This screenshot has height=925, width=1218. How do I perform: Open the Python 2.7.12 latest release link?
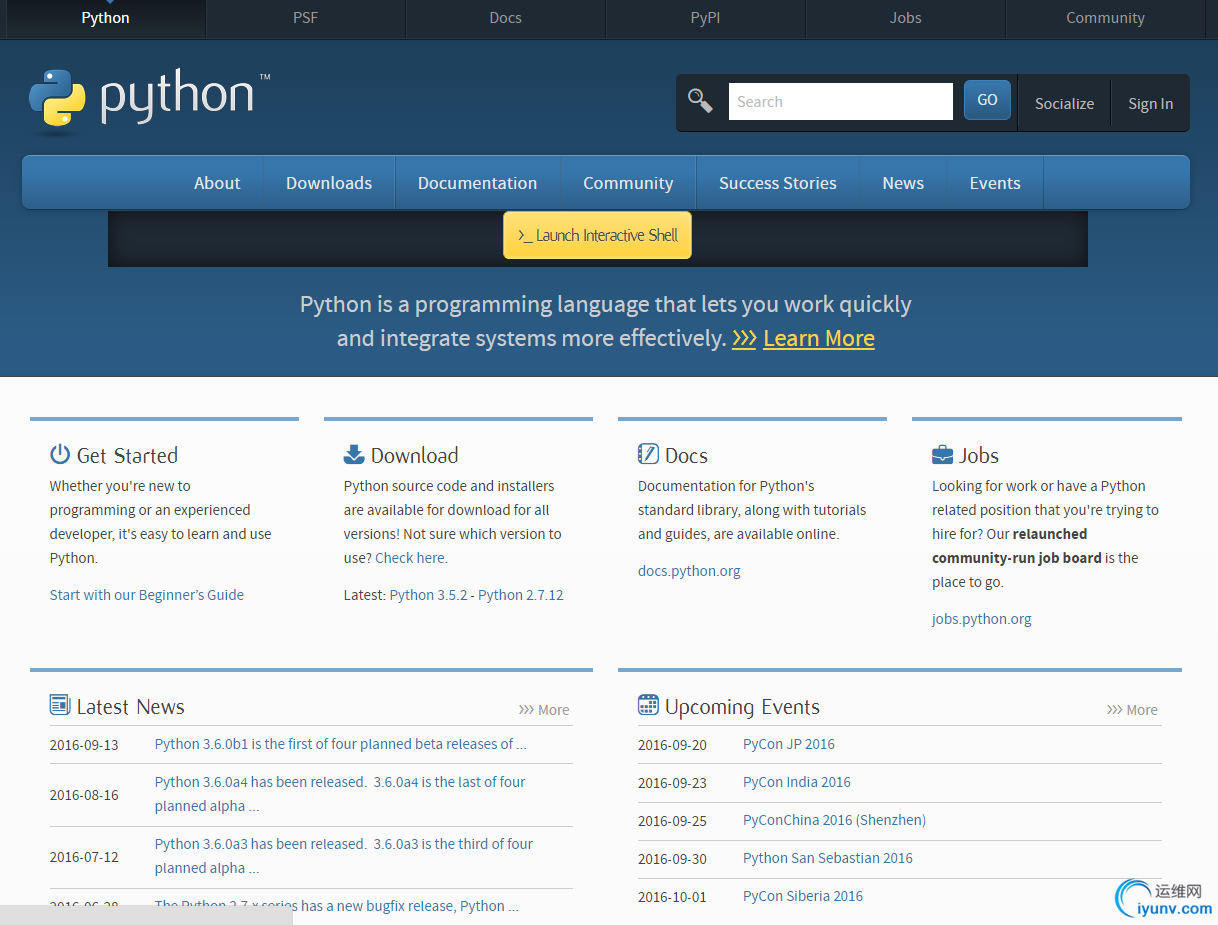click(521, 595)
